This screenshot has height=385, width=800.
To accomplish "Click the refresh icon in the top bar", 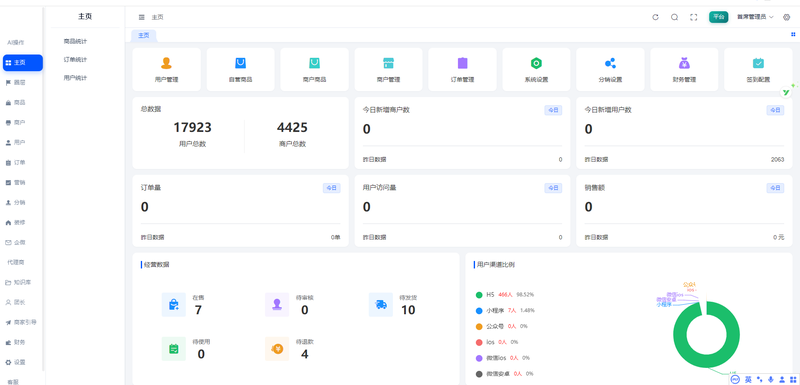I will [x=656, y=17].
